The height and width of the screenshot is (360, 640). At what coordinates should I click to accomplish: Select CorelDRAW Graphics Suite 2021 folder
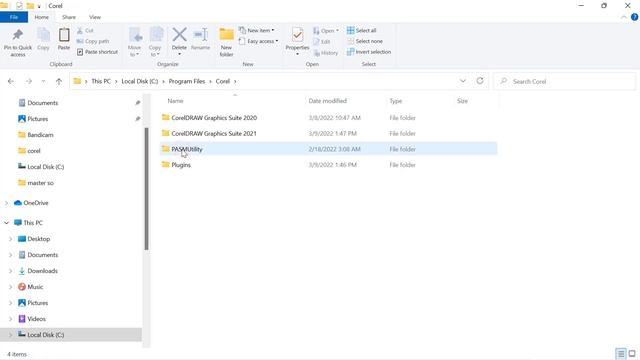pyautogui.click(x=329, y=133)
